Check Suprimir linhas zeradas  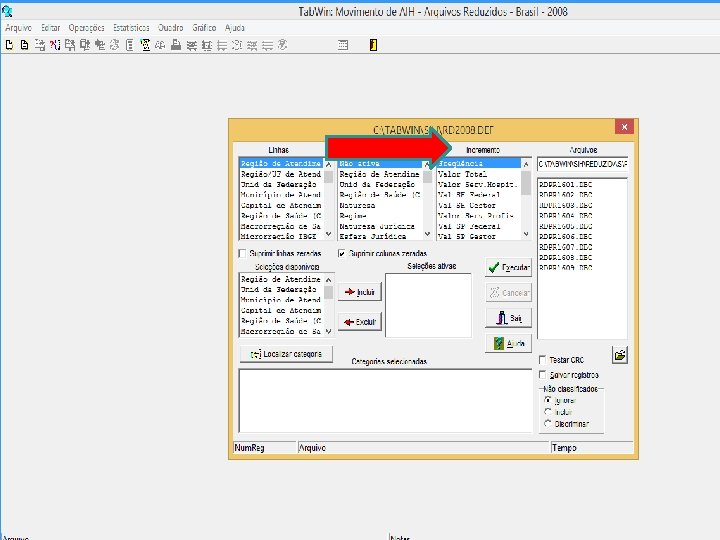242,253
